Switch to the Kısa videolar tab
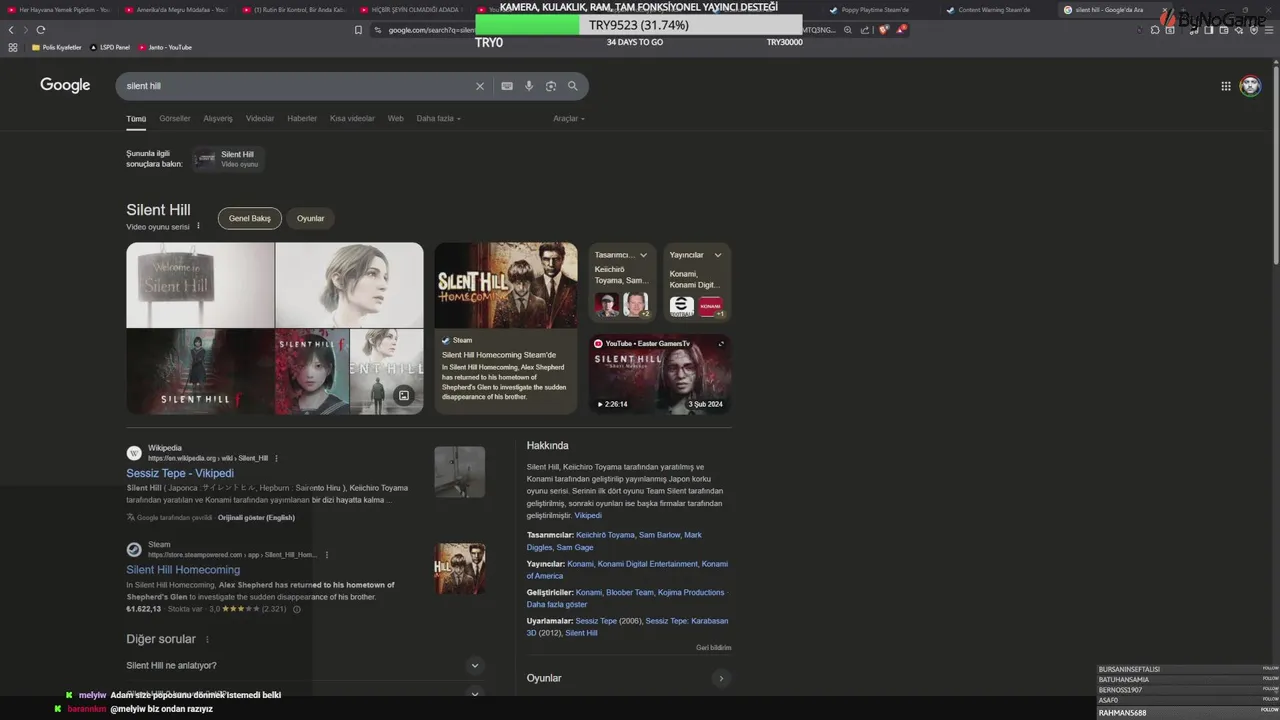Viewport: 1280px width, 720px height. click(x=352, y=118)
